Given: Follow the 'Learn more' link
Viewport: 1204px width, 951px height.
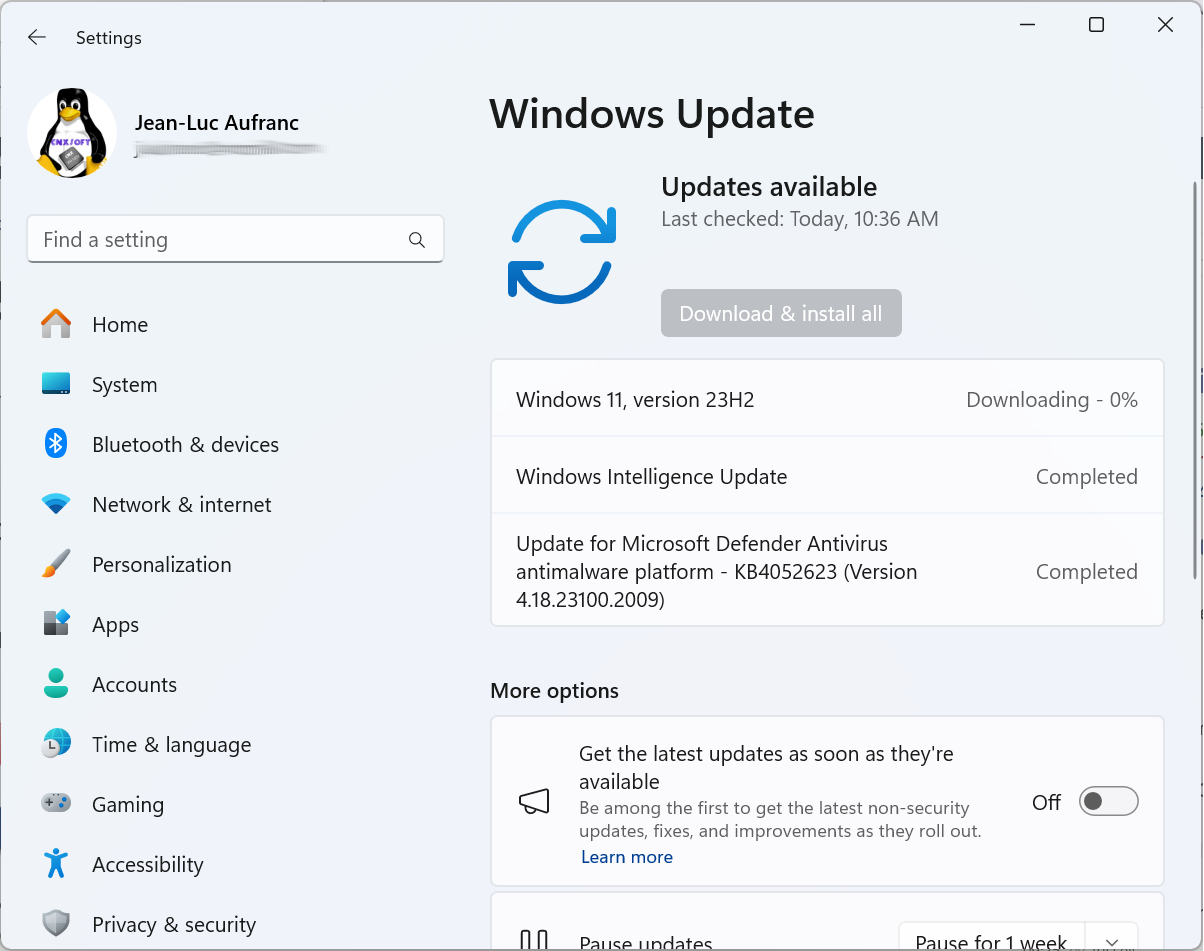Looking at the screenshot, I should 627,857.
